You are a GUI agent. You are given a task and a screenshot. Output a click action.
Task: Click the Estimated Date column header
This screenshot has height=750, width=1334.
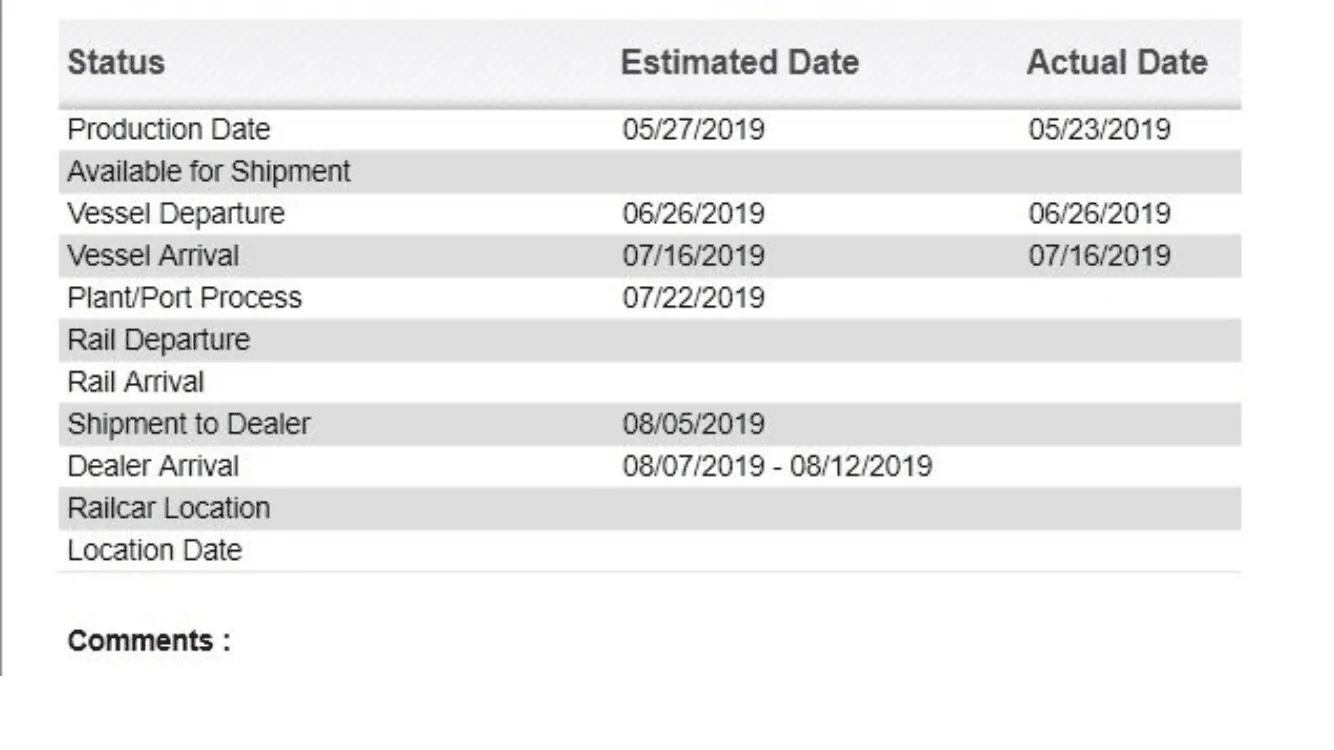(x=739, y=63)
